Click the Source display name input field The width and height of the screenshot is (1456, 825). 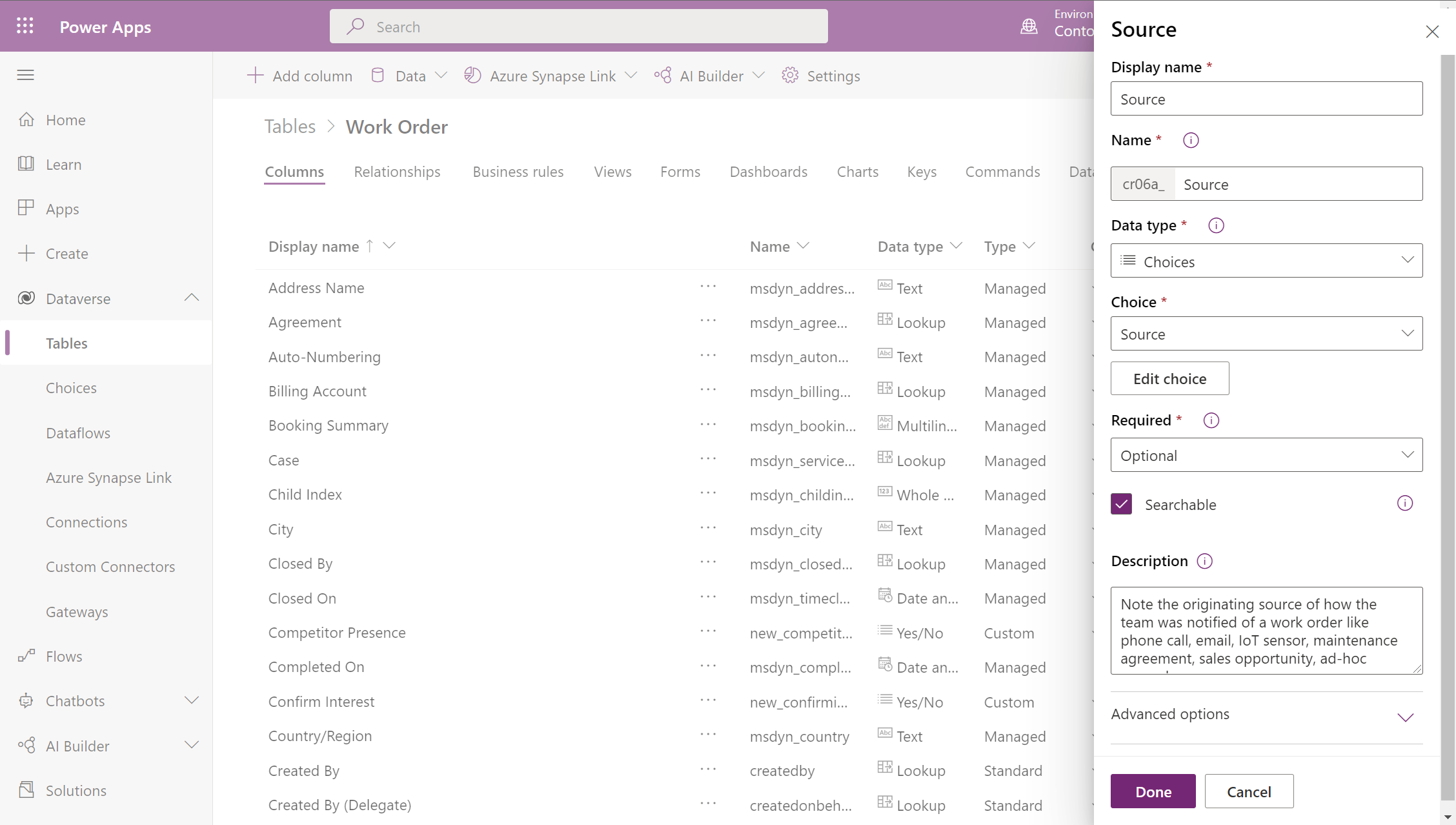[x=1266, y=98]
